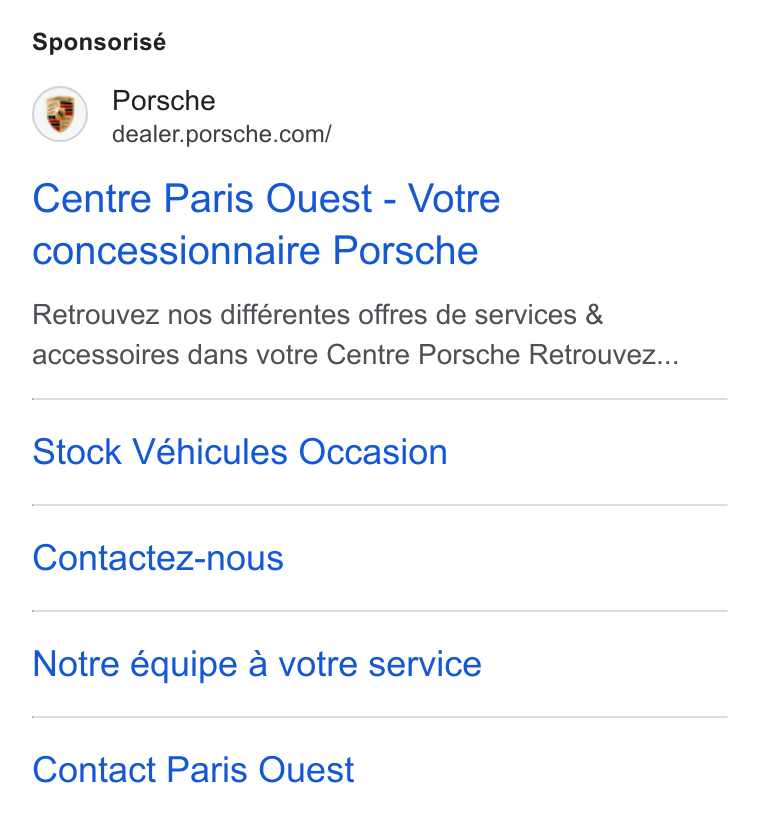Image resolution: width=760 pixels, height=822 pixels.
Task: Open the Contact Paris Ouest sitelink
Action: [193, 770]
